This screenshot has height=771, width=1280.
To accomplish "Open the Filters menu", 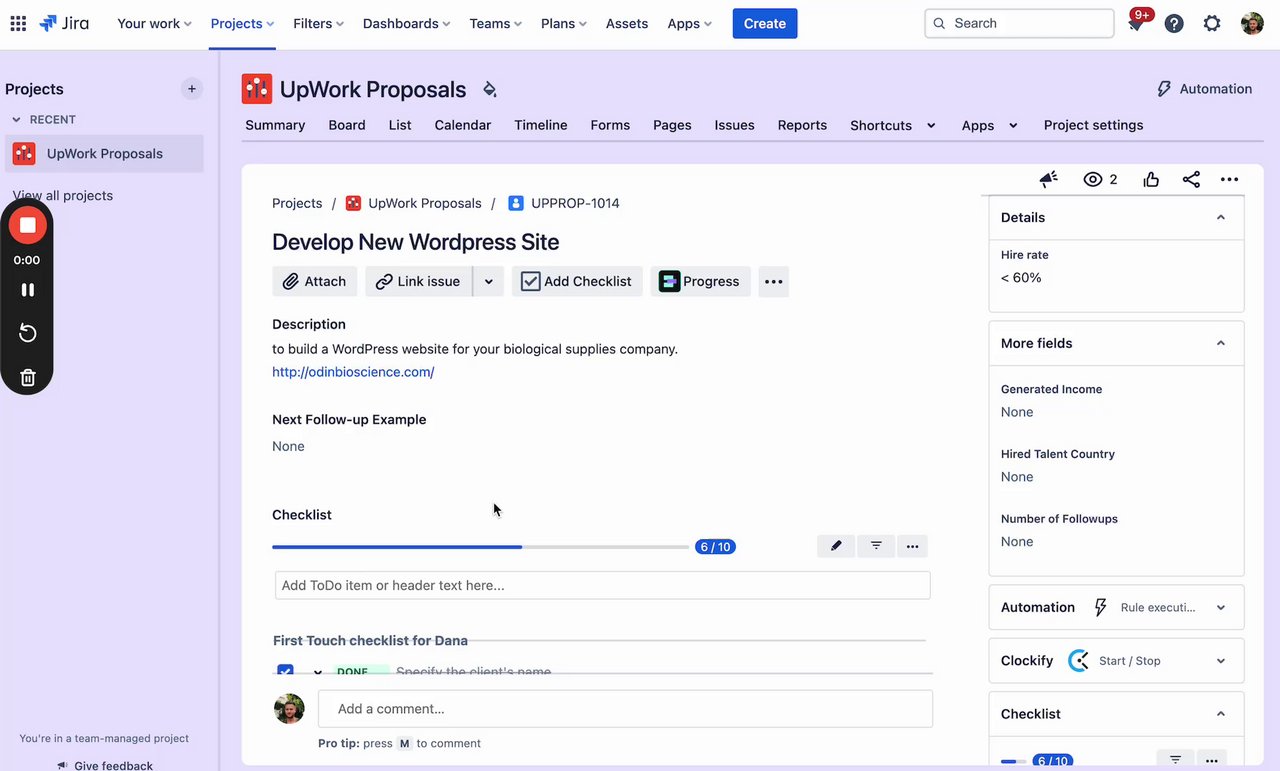I will (318, 23).
